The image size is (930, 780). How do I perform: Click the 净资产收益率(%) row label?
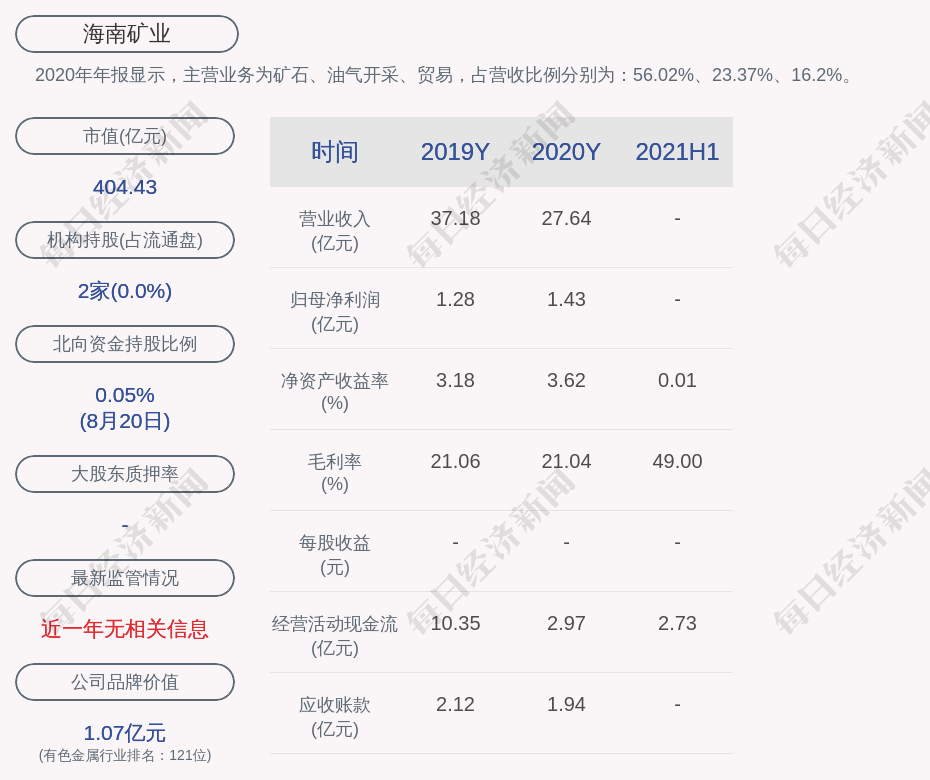(x=335, y=391)
